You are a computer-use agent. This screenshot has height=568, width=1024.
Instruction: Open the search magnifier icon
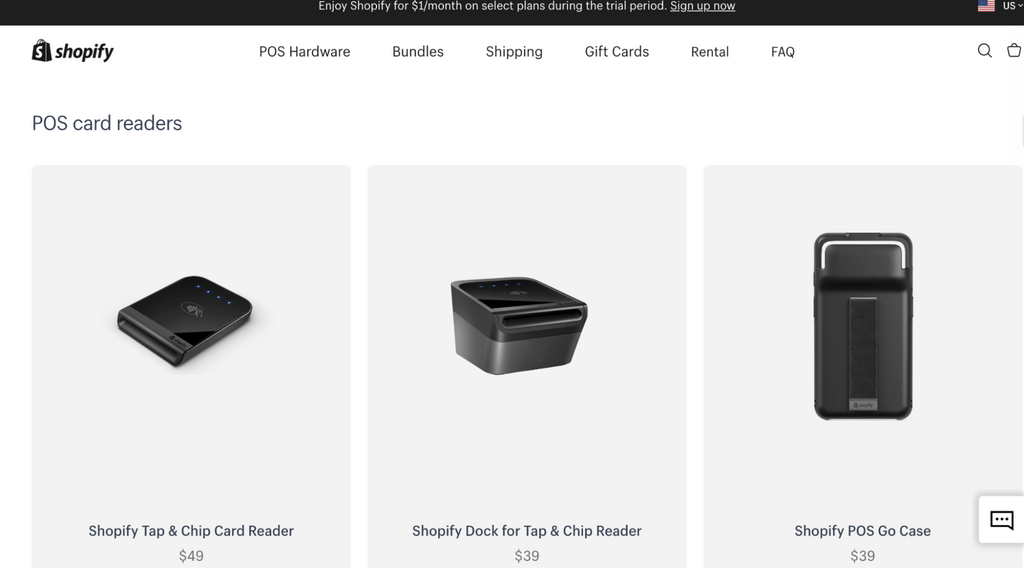pyautogui.click(x=984, y=51)
